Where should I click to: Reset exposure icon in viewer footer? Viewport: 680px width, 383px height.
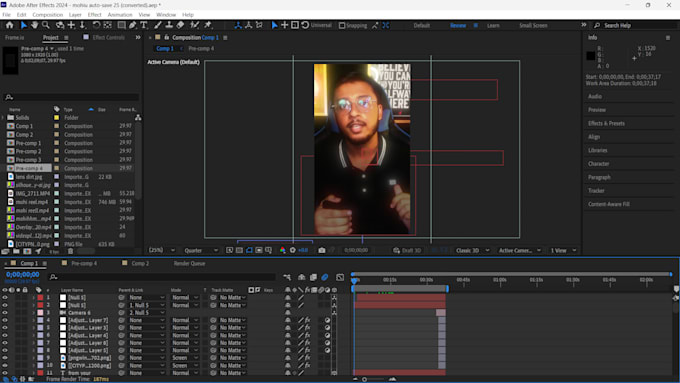(293, 250)
